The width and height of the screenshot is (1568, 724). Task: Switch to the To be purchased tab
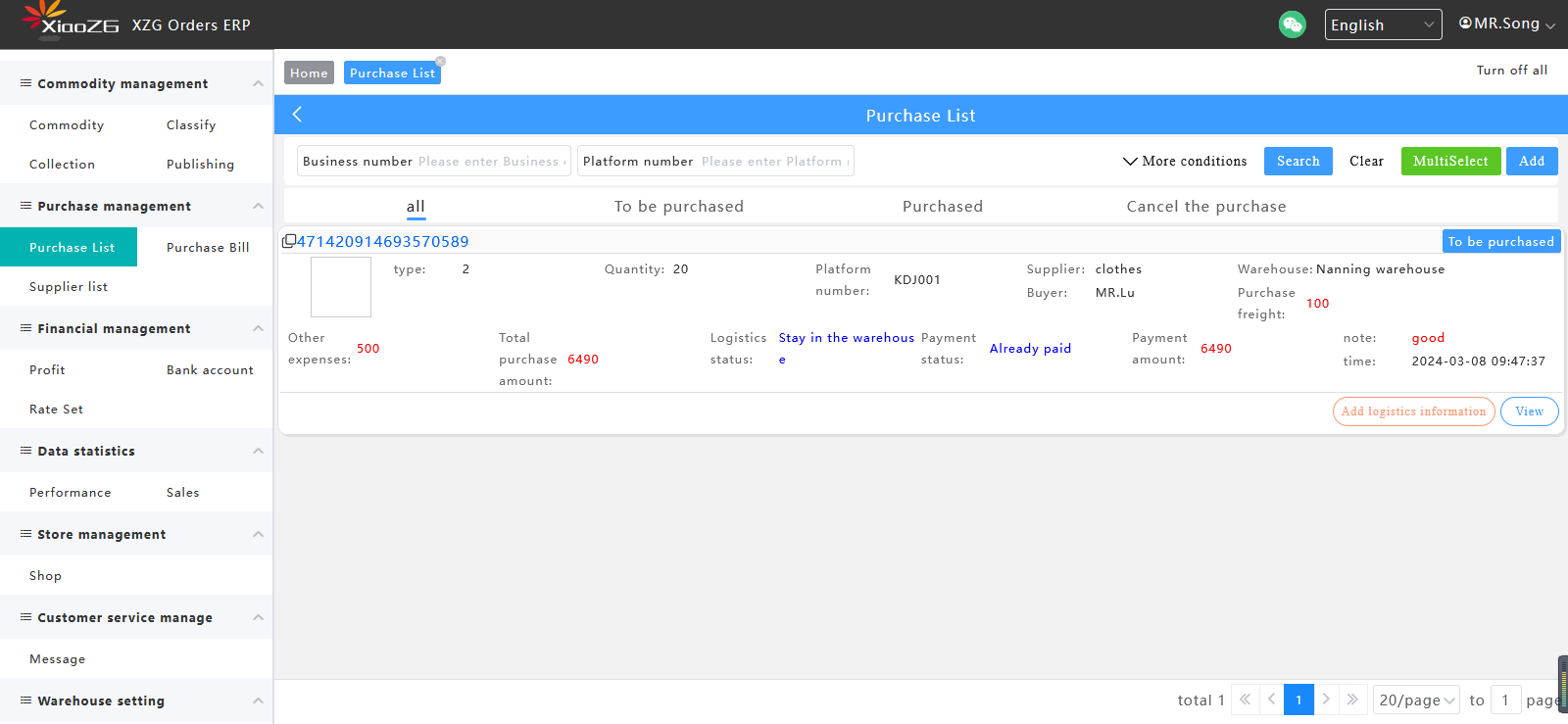point(678,206)
